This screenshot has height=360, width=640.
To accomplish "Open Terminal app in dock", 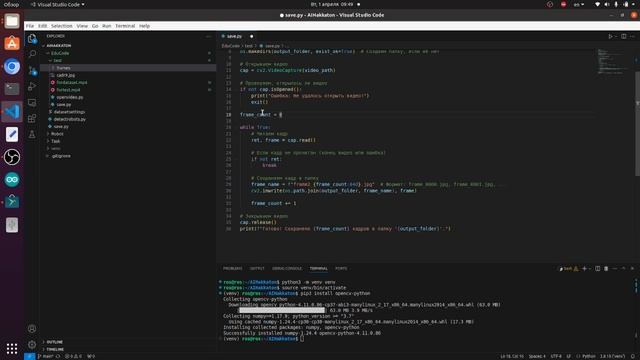I will click(x=12, y=89).
